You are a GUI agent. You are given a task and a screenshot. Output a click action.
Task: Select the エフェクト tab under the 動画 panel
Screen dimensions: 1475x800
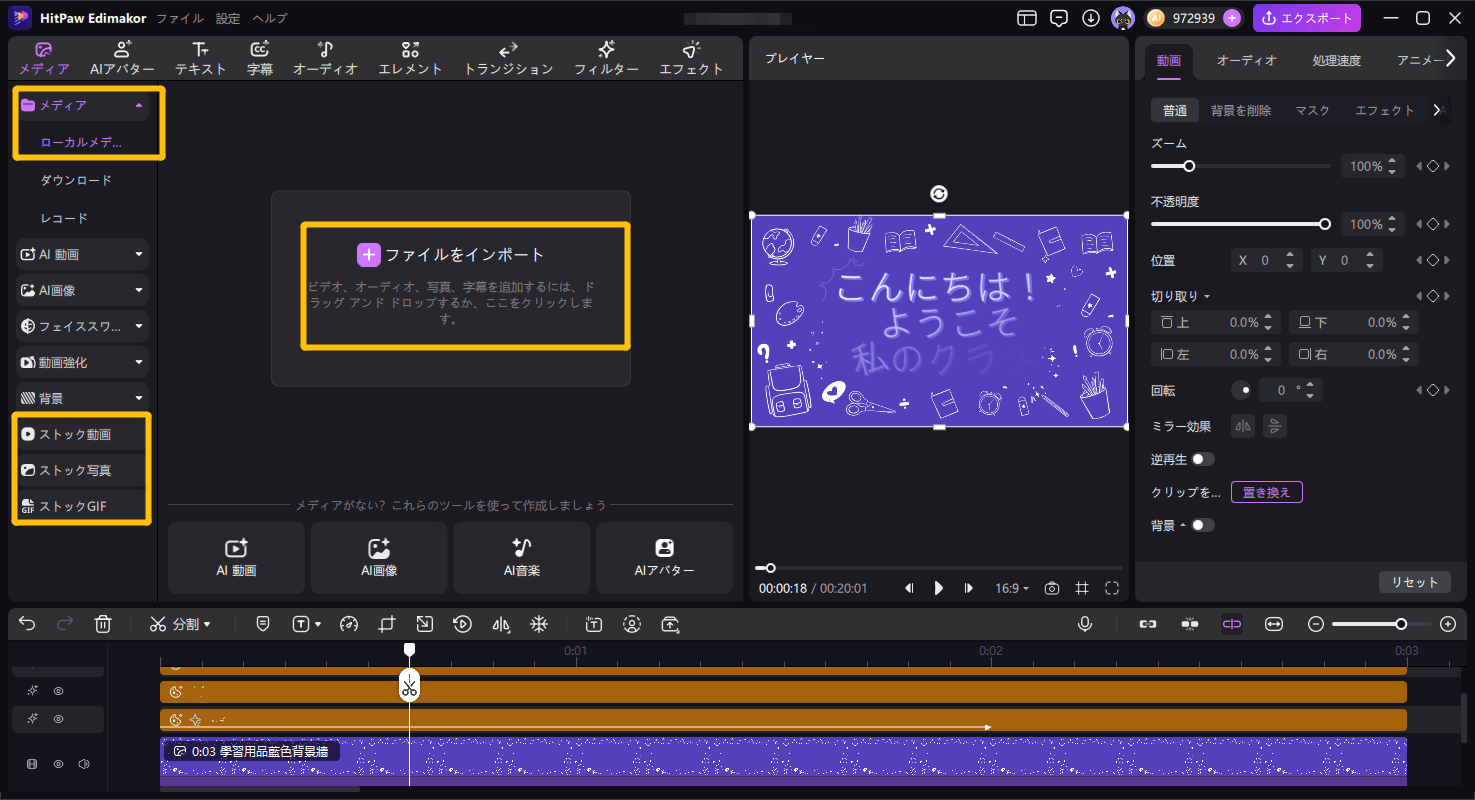tap(1384, 110)
